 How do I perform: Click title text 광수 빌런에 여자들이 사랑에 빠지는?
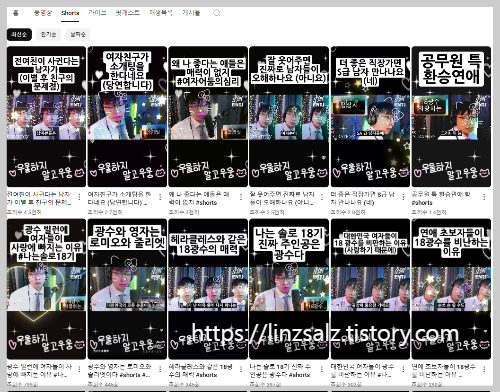[x=39, y=371]
